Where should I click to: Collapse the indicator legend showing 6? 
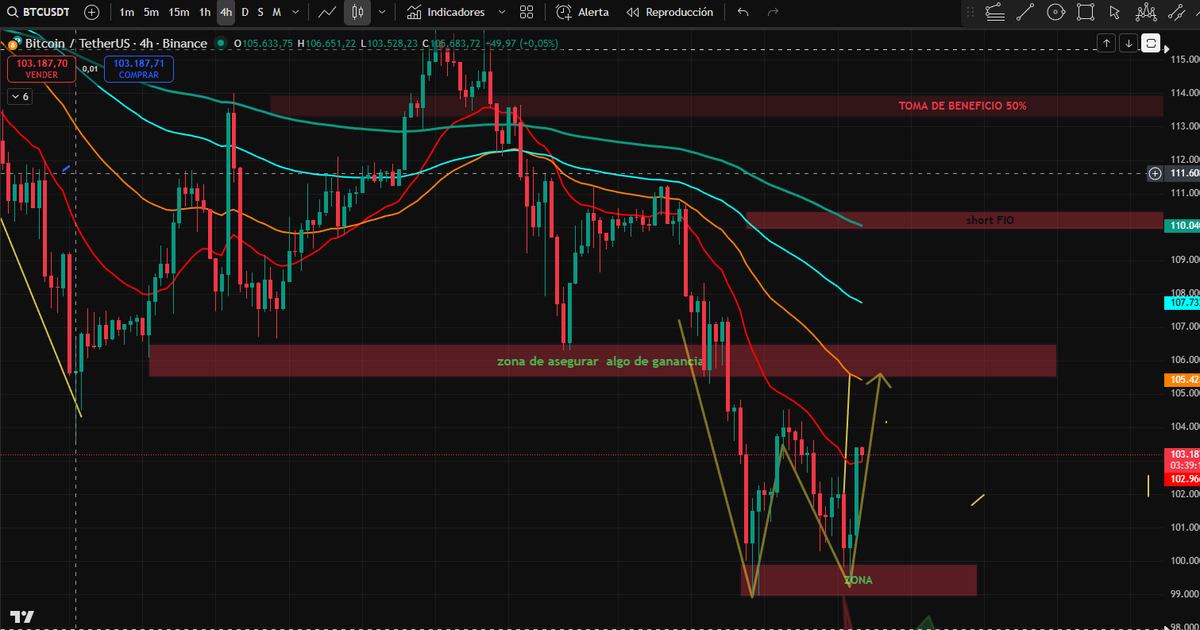tap(19, 97)
